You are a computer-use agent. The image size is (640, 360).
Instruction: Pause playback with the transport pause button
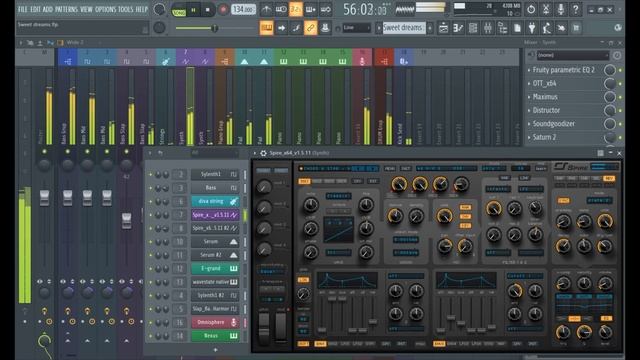point(193,9)
